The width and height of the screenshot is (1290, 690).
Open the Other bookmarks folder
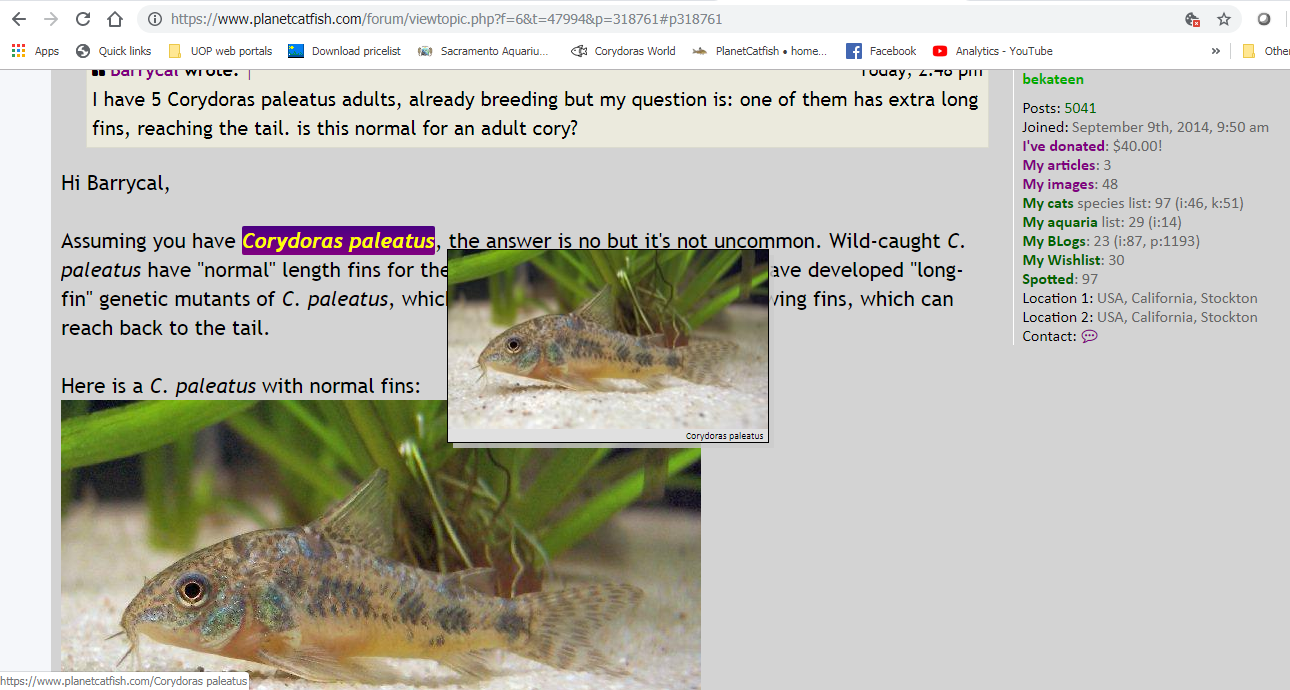coord(1265,51)
